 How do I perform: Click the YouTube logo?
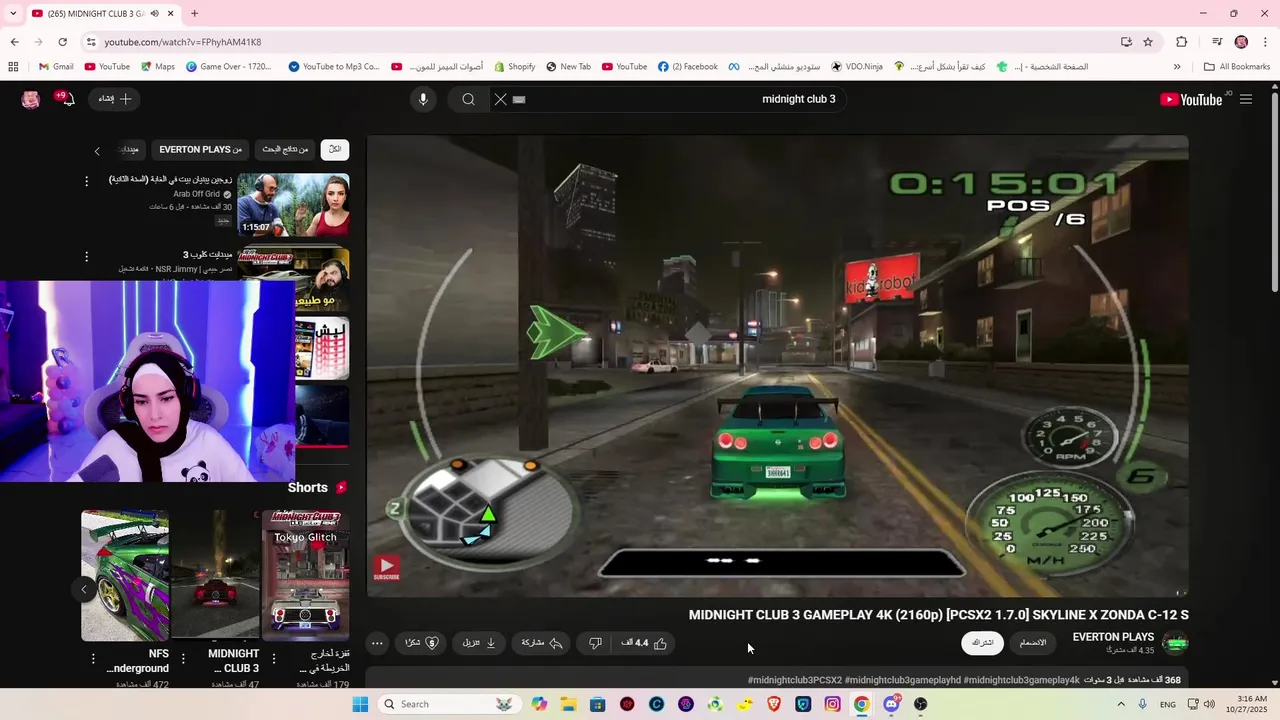[1191, 99]
